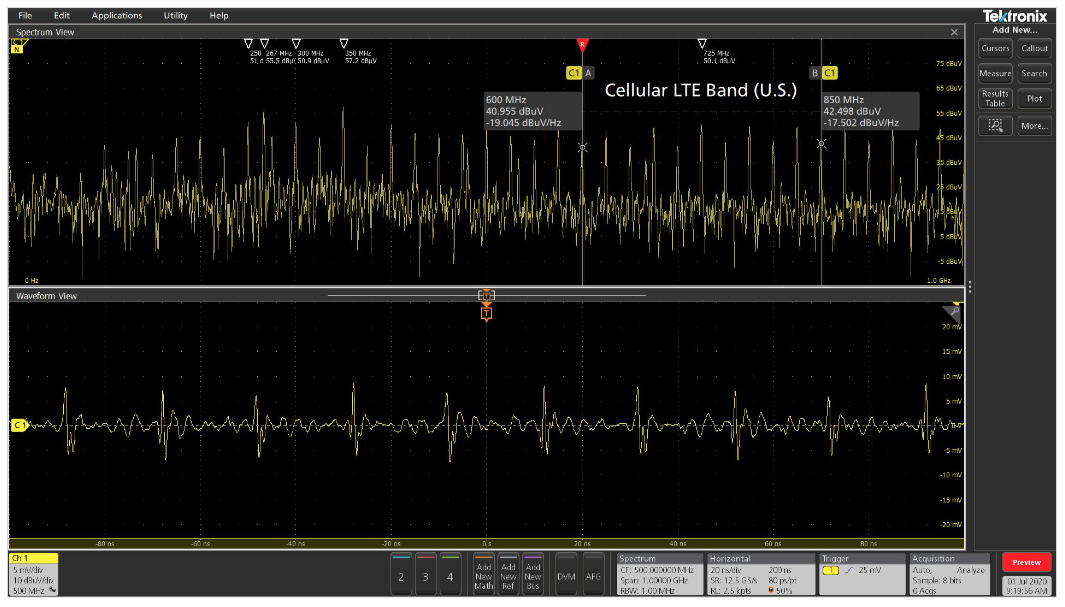Click the Add New Math badge
The image size is (1065, 607).
point(484,574)
